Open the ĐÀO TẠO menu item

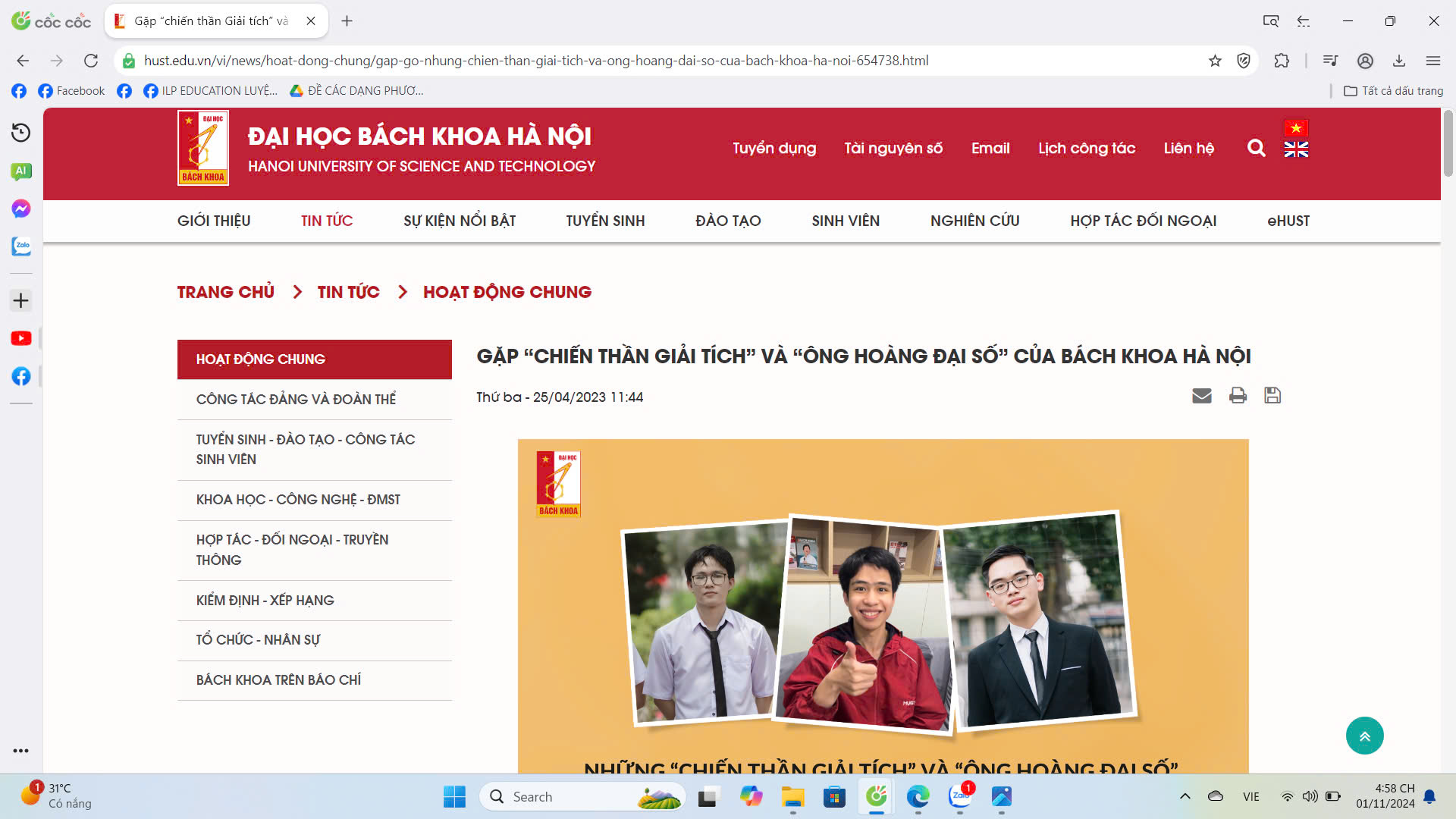click(728, 221)
